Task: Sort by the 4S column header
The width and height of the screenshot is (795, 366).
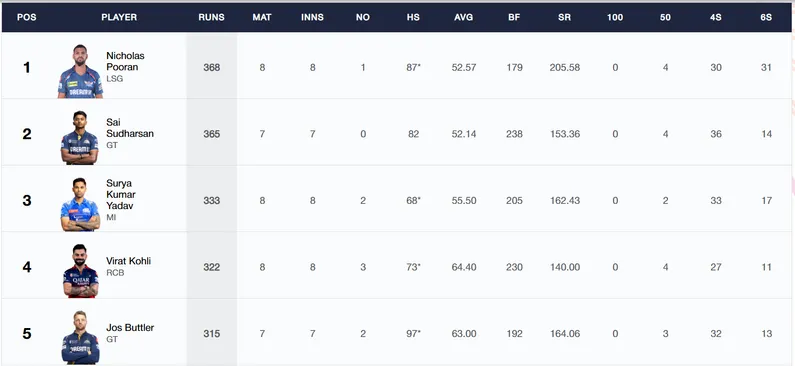Action: 715,17
